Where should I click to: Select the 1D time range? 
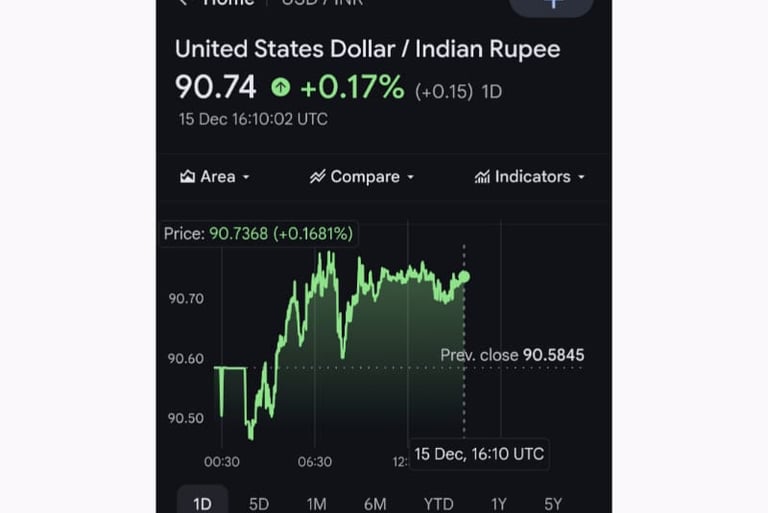point(202,503)
